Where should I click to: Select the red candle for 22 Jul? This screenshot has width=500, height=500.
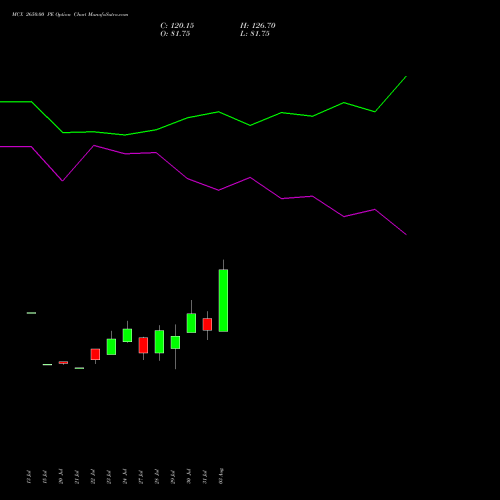pyautogui.click(x=95, y=354)
